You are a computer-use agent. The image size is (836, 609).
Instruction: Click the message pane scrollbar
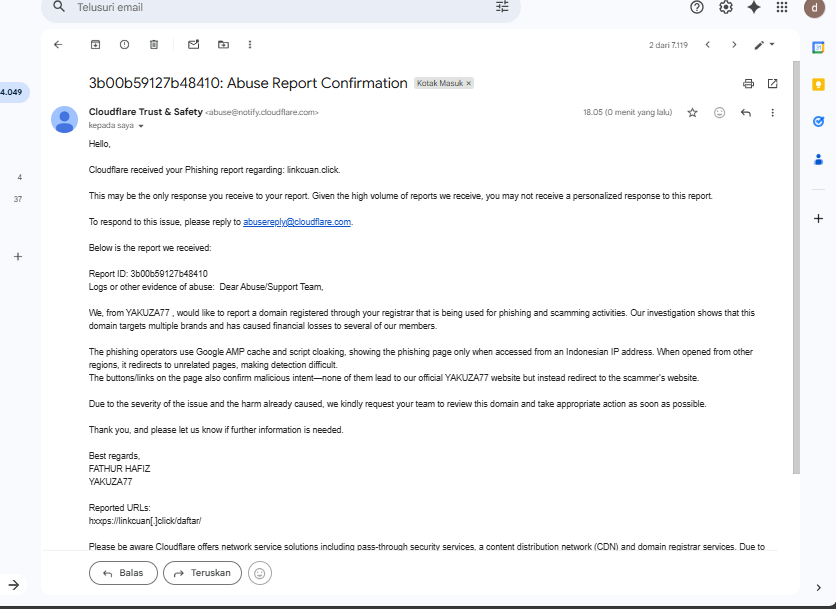coord(796,267)
